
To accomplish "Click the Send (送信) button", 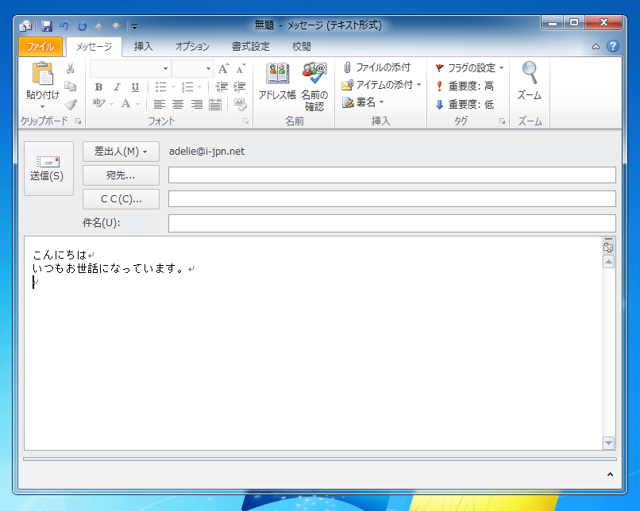I will 49,169.
